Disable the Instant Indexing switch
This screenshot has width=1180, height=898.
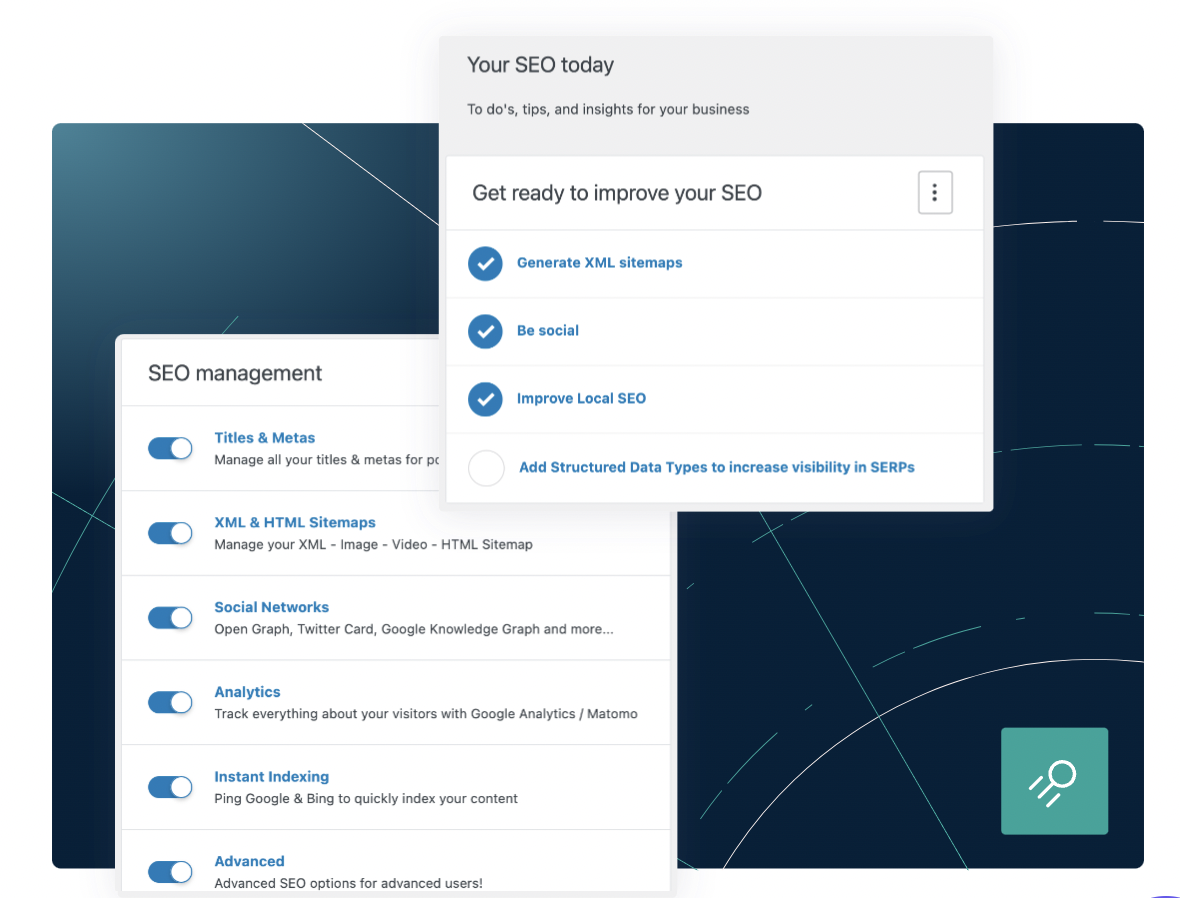(x=170, y=787)
